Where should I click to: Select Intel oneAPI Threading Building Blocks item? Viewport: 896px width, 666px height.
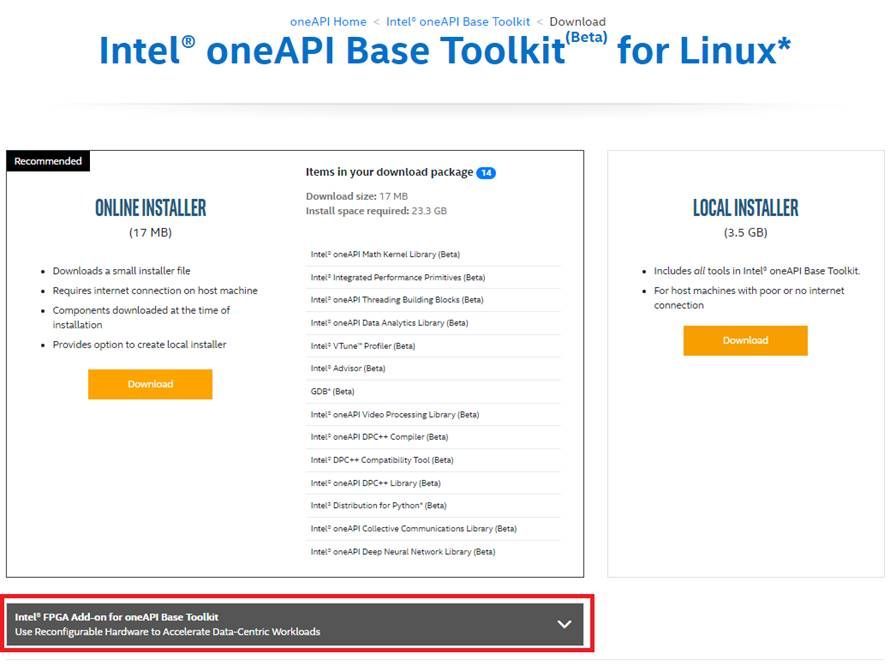click(x=396, y=300)
